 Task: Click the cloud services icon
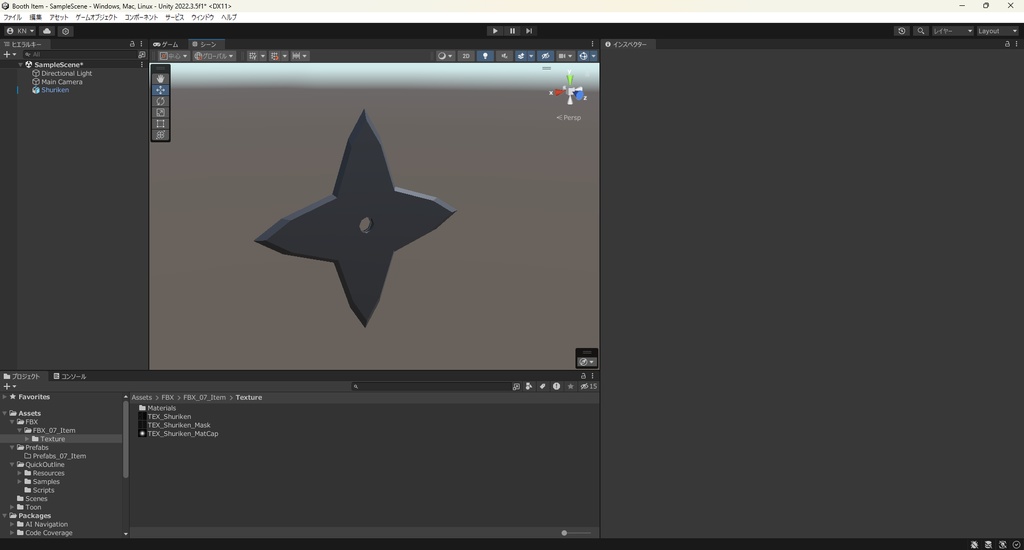click(x=47, y=31)
